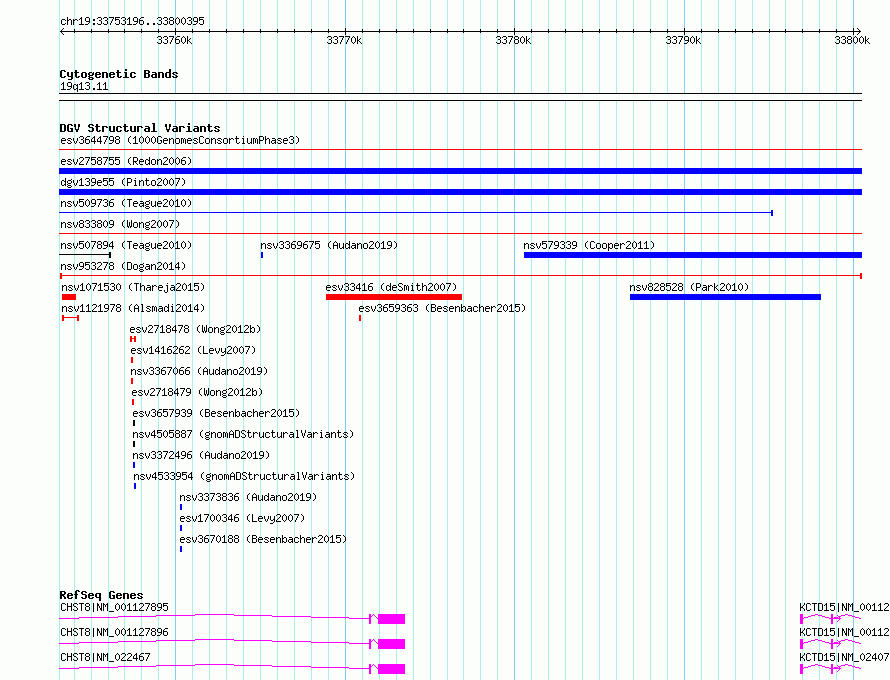Click the nsv828528 (Park2010) blue bar
Screen dimensions: 890x680
[725, 297]
